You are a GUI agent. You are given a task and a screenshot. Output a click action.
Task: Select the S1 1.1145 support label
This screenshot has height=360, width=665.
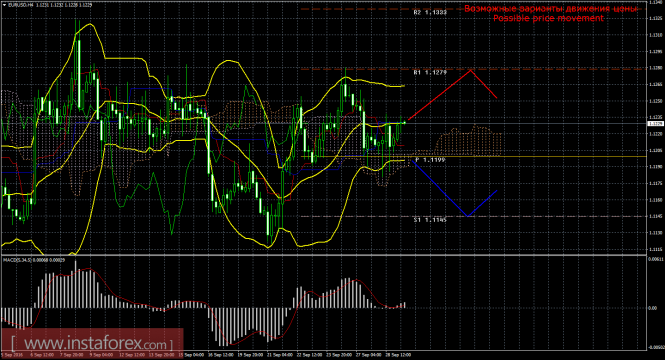tap(430, 220)
